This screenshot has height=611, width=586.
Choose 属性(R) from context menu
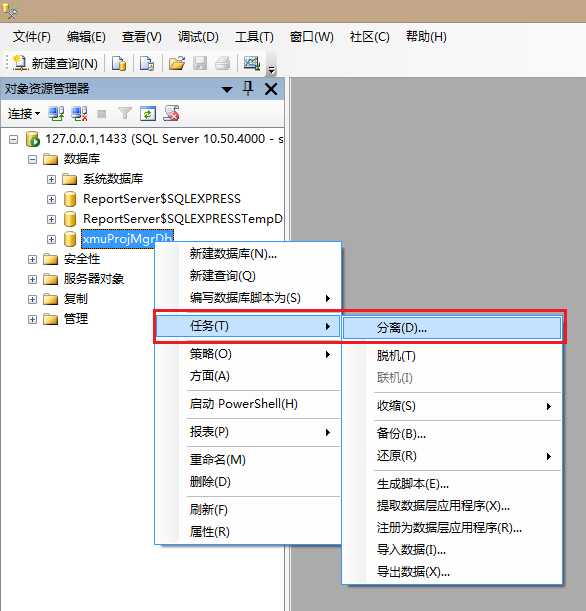[248, 532]
